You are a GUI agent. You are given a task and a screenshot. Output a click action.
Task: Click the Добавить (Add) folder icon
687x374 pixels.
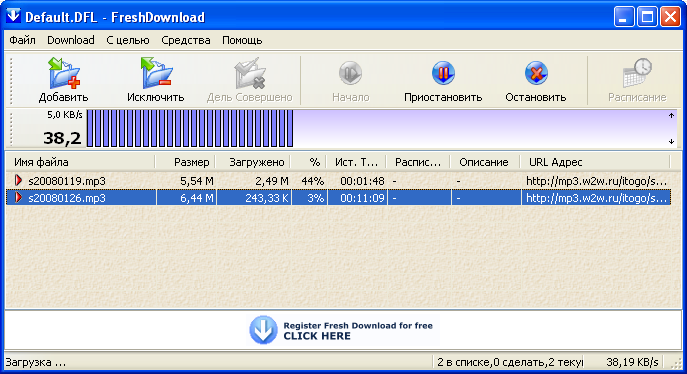[64, 73]
